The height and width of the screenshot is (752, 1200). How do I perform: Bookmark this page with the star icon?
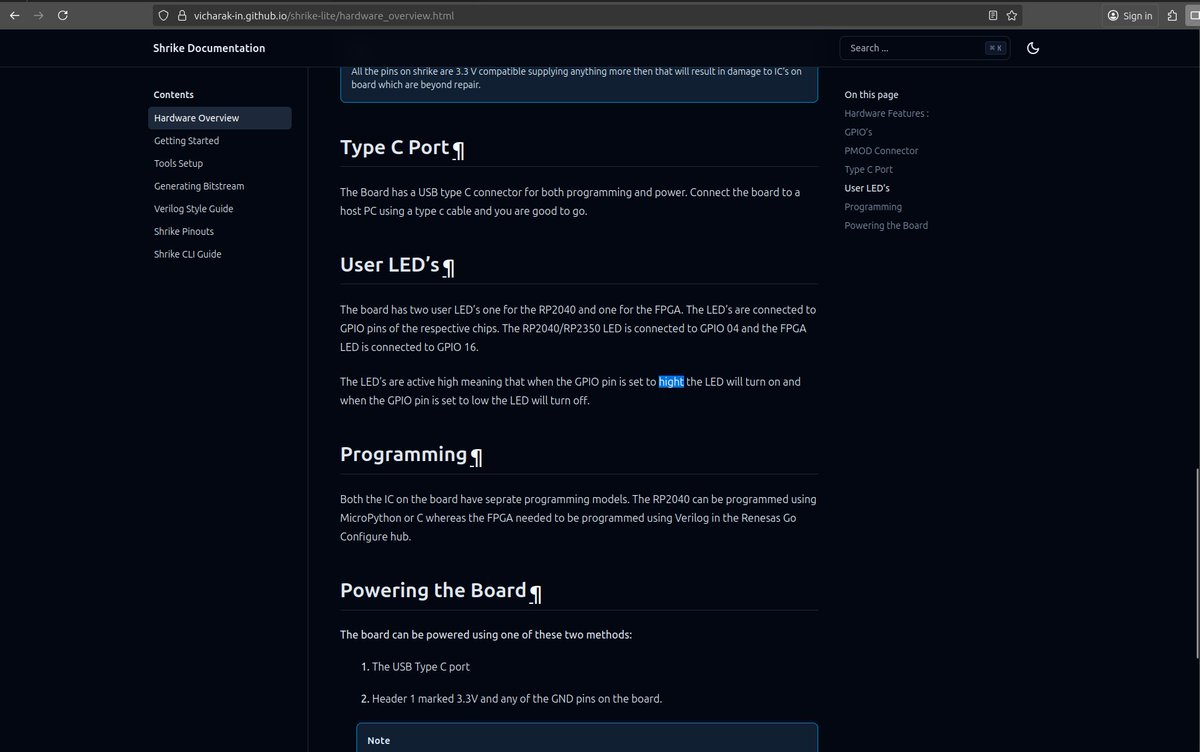1012,16
